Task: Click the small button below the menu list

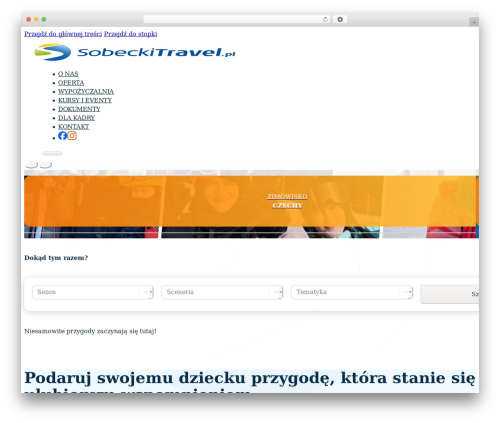Action: pos(52,153)
